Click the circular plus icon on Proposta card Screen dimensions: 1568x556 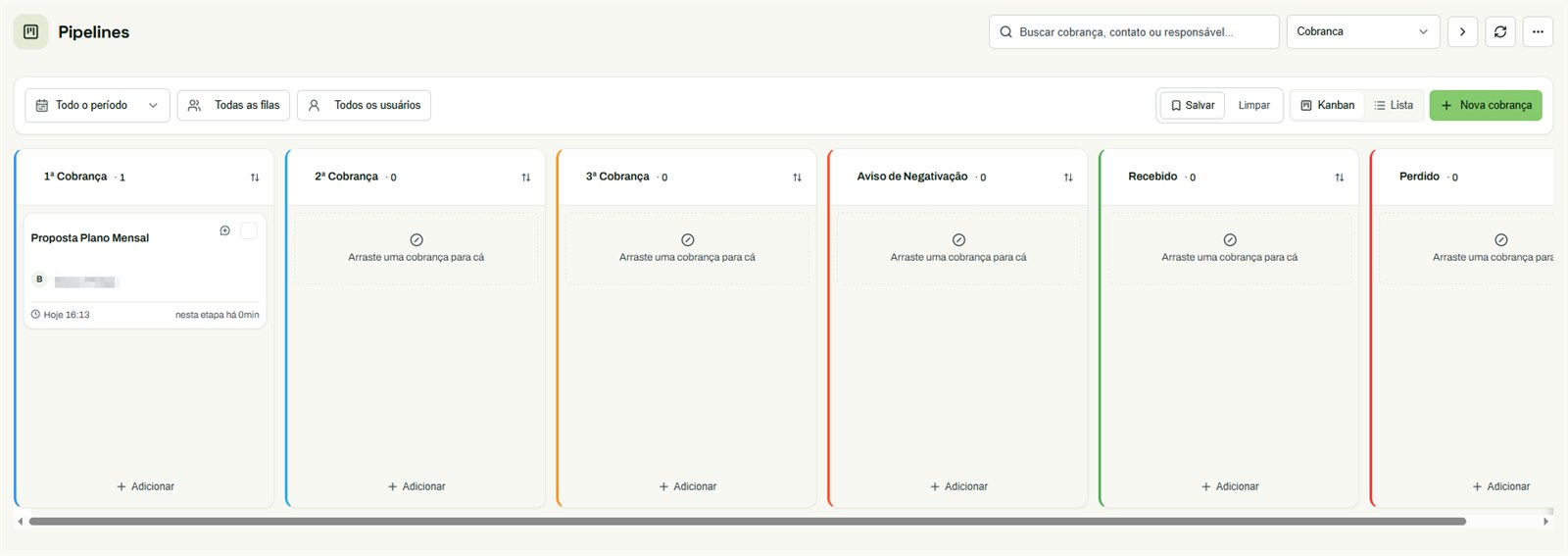(224, 230)
